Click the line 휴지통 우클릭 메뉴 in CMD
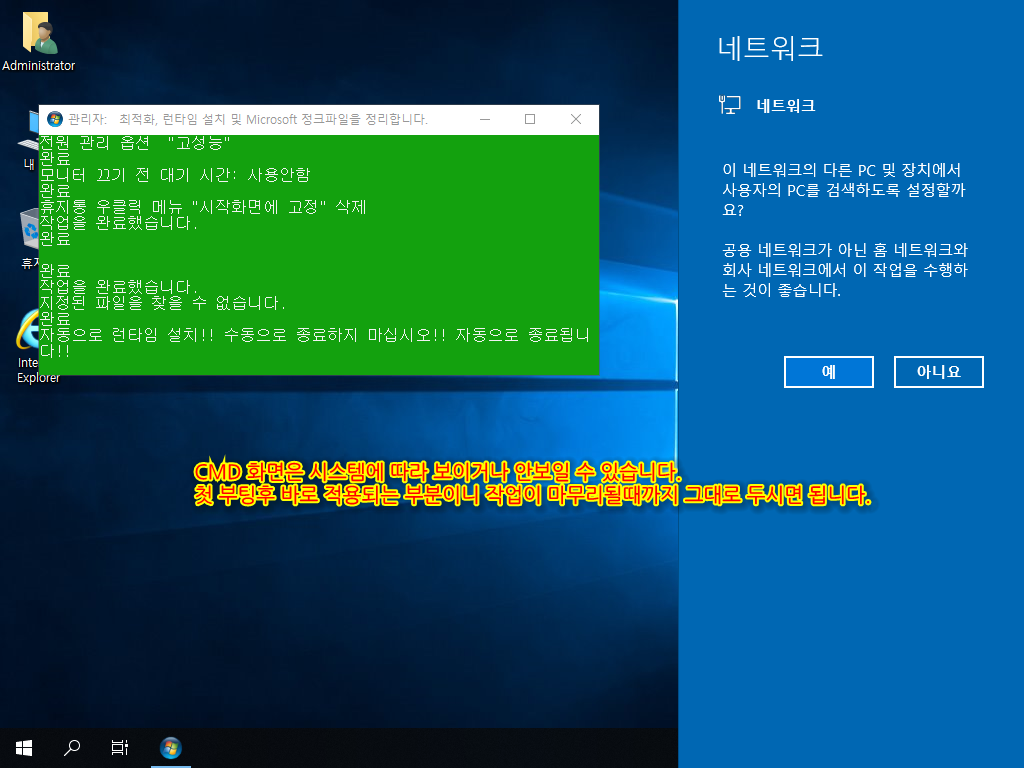 203,206
